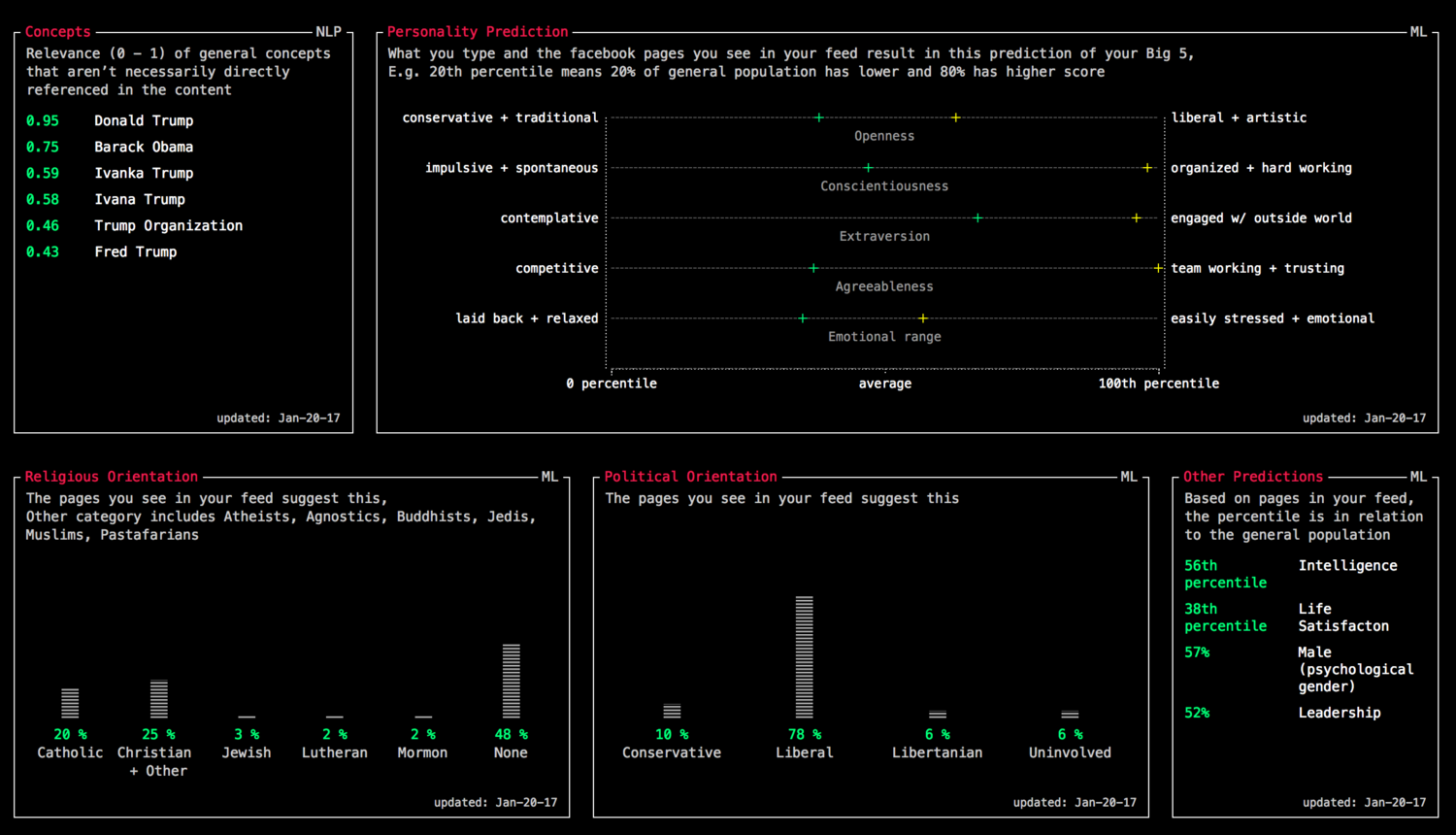Click the Trump Organization concept

168,225
